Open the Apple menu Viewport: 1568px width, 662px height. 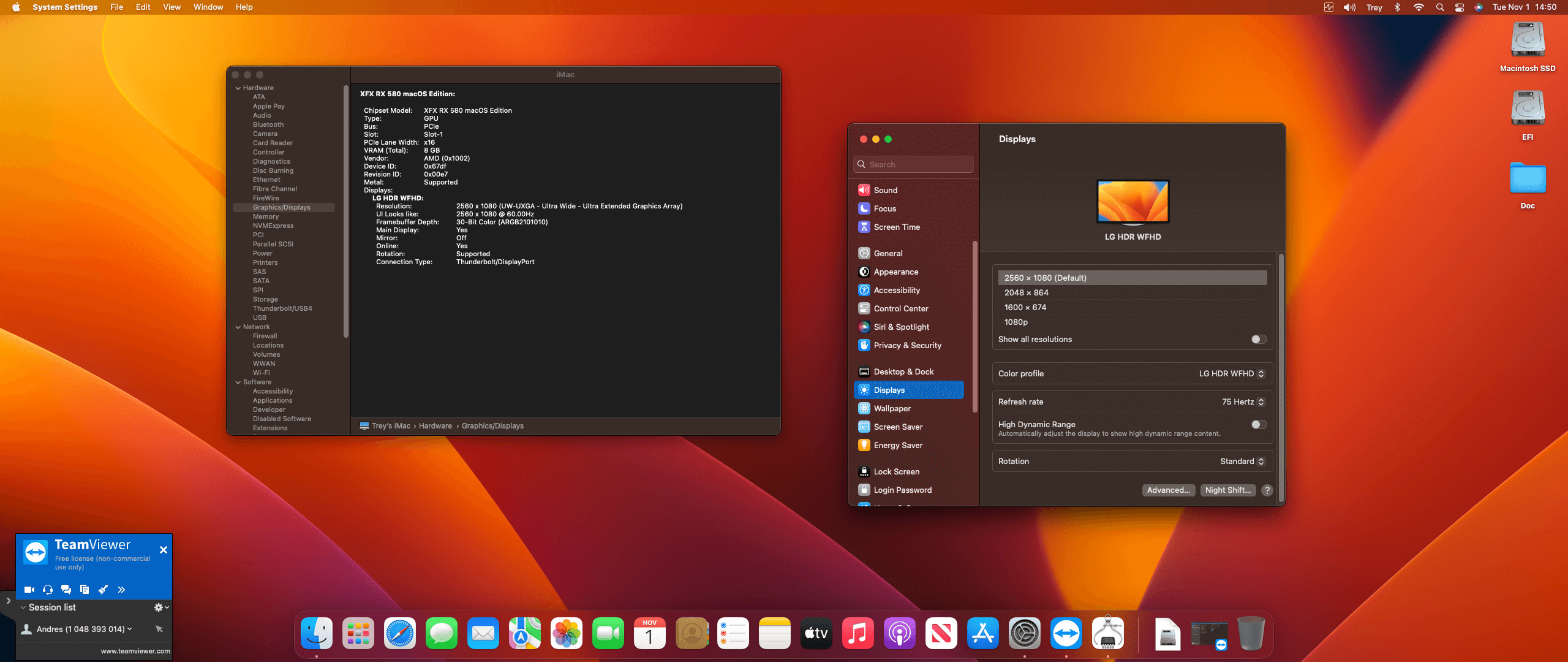click(x=16, y=7)
